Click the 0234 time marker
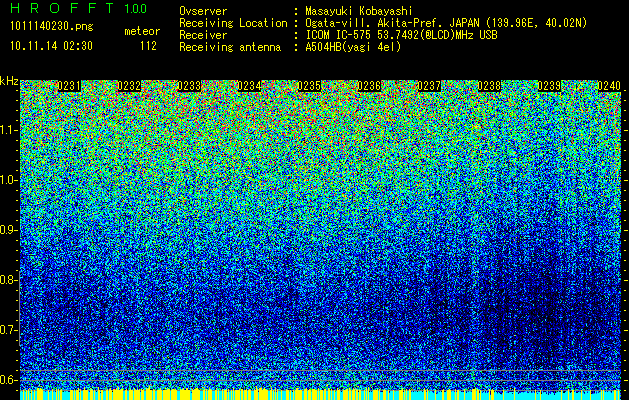 click(249, 86)
